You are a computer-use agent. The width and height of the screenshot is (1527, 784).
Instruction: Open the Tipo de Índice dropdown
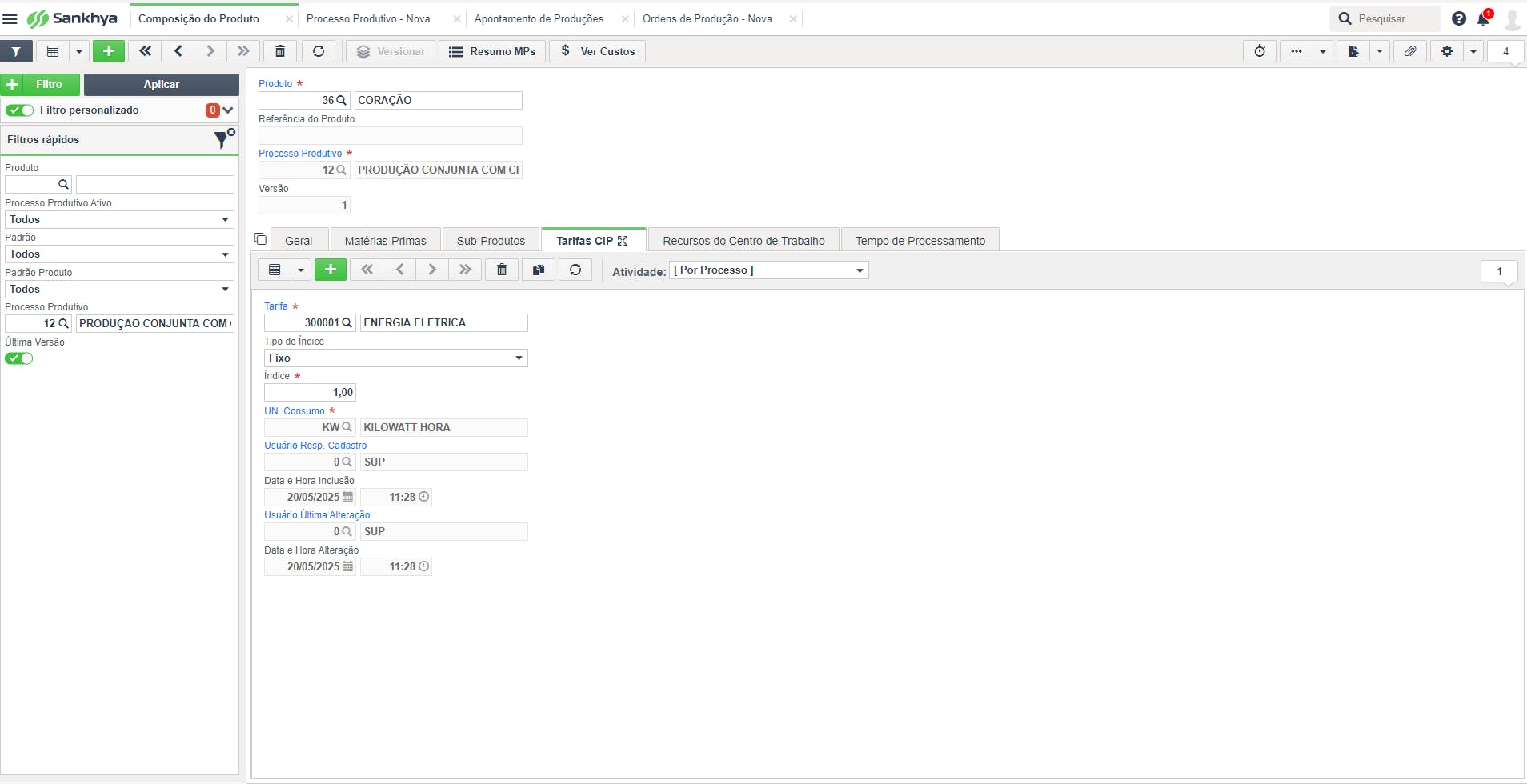pyautogui.click(x=396, y=358)
